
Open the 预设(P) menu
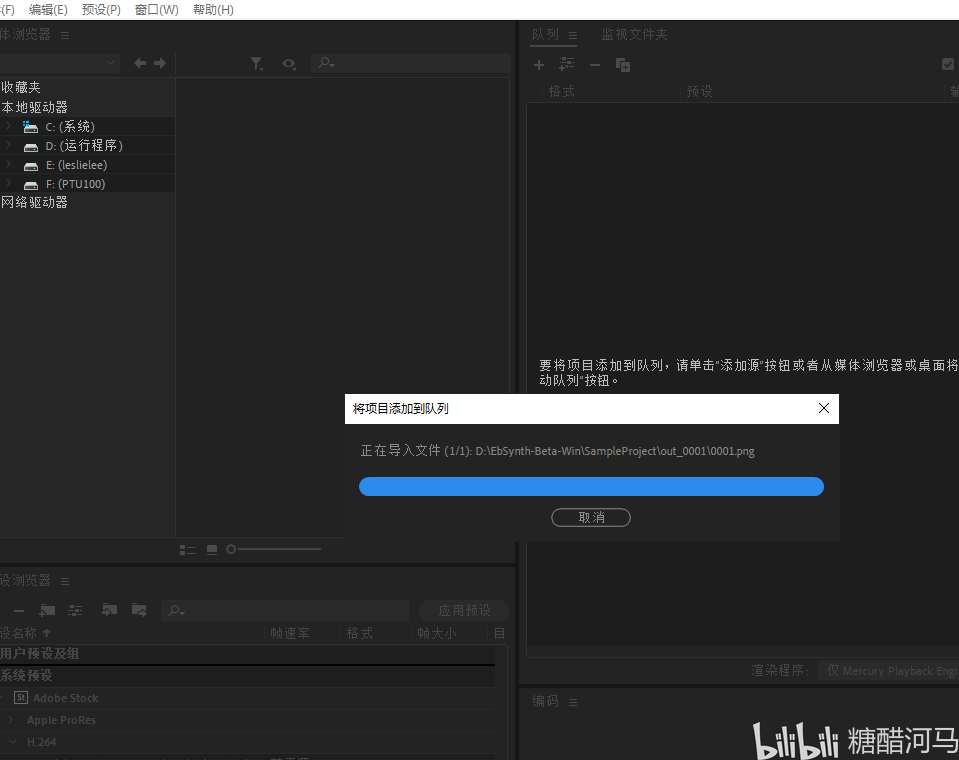coord(101,10)
